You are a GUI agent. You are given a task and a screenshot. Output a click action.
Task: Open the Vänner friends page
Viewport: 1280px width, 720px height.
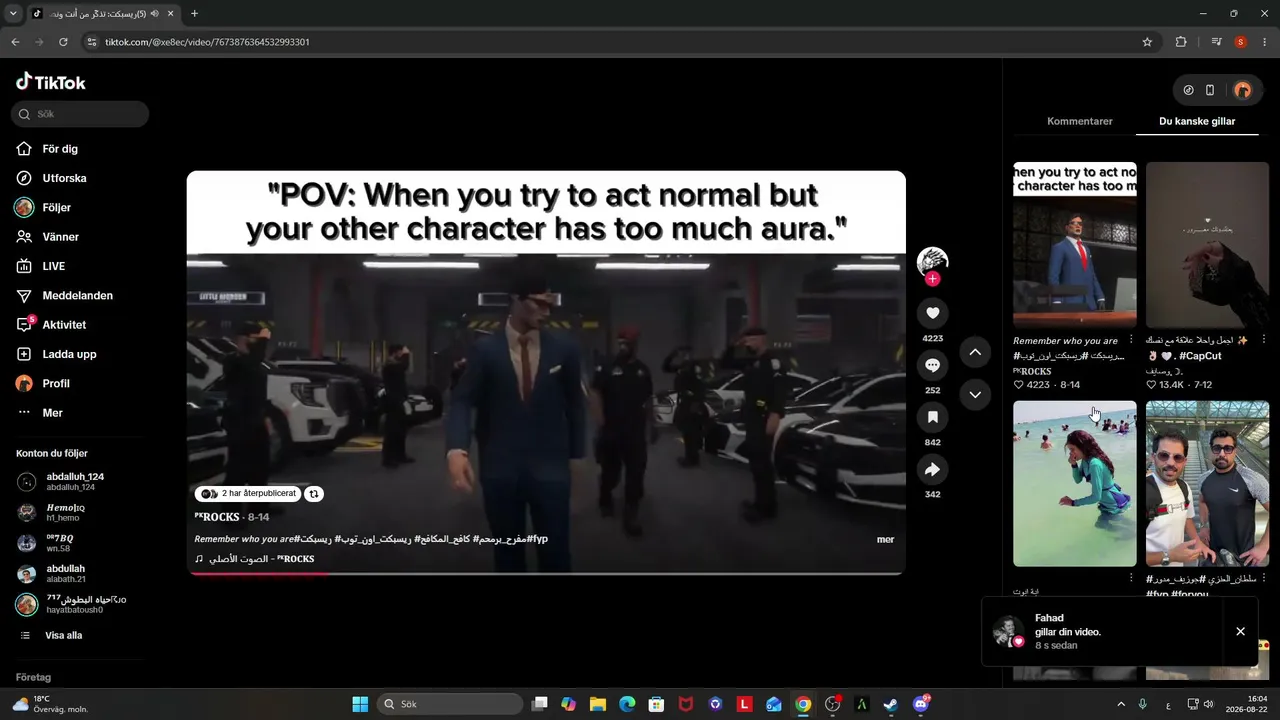[x=60, y=237]
